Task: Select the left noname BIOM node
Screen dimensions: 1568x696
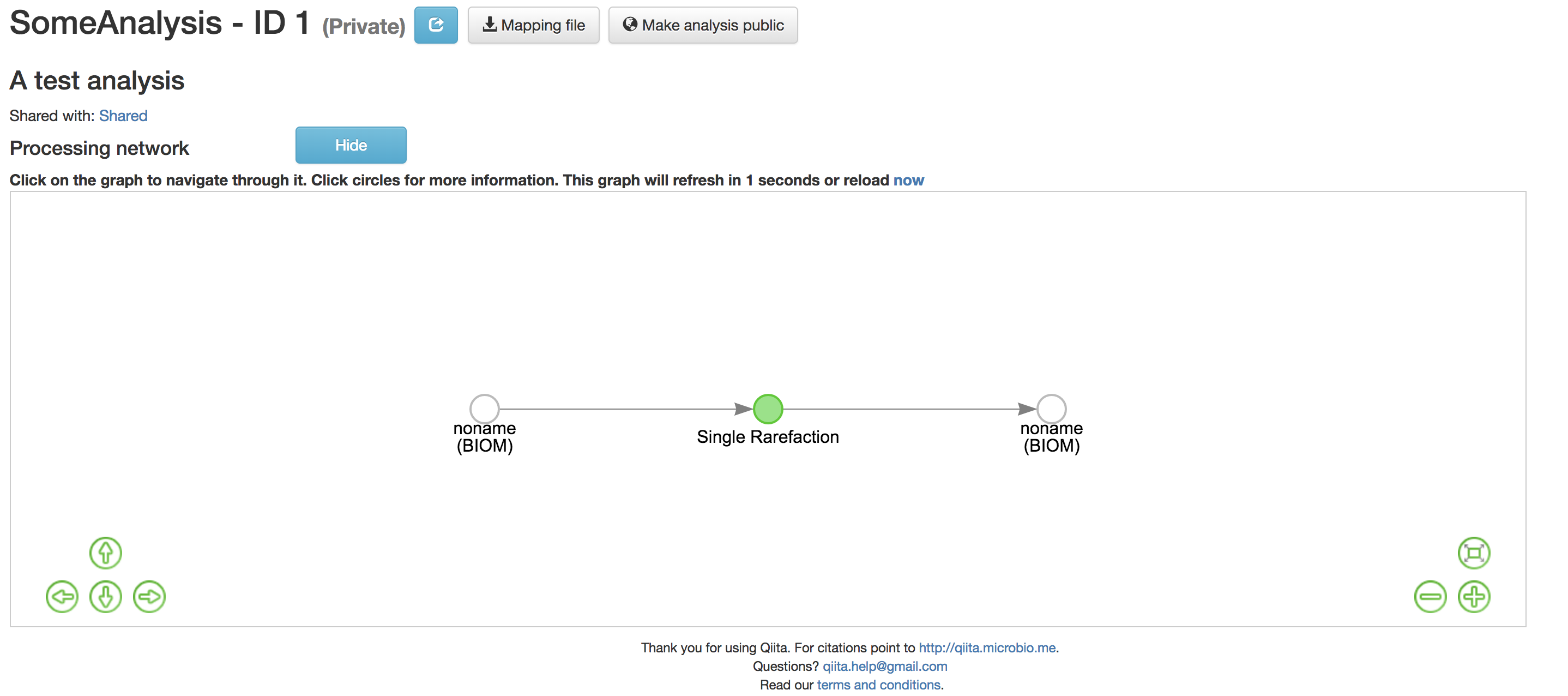Action: [x=484, y=409]
